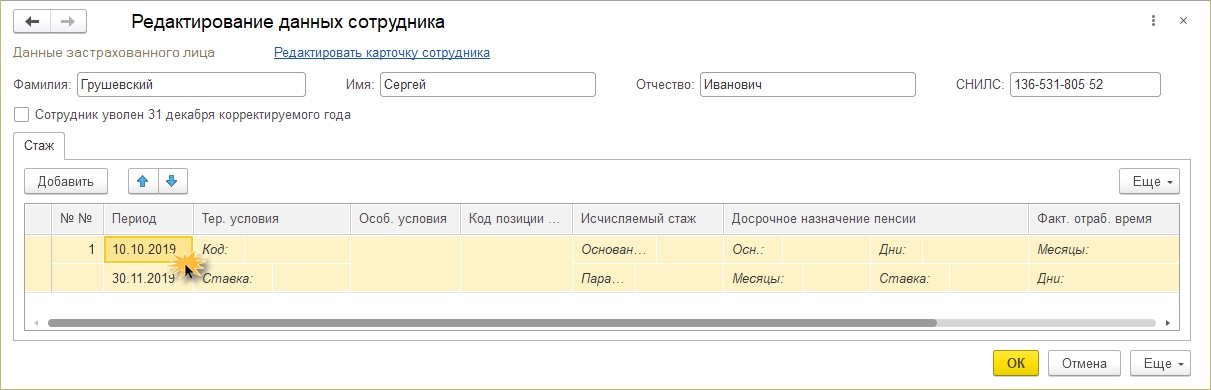
Task: Cancel editing with 'Отмена' button
Action: 1084,363
